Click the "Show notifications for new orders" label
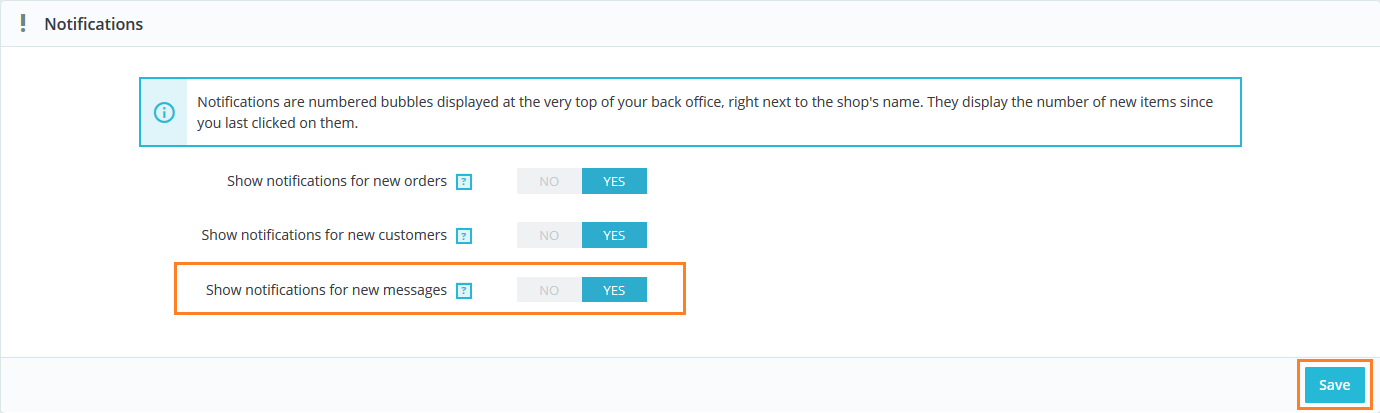This screenshot has height=413, width=1380. [x=337, y=181]
